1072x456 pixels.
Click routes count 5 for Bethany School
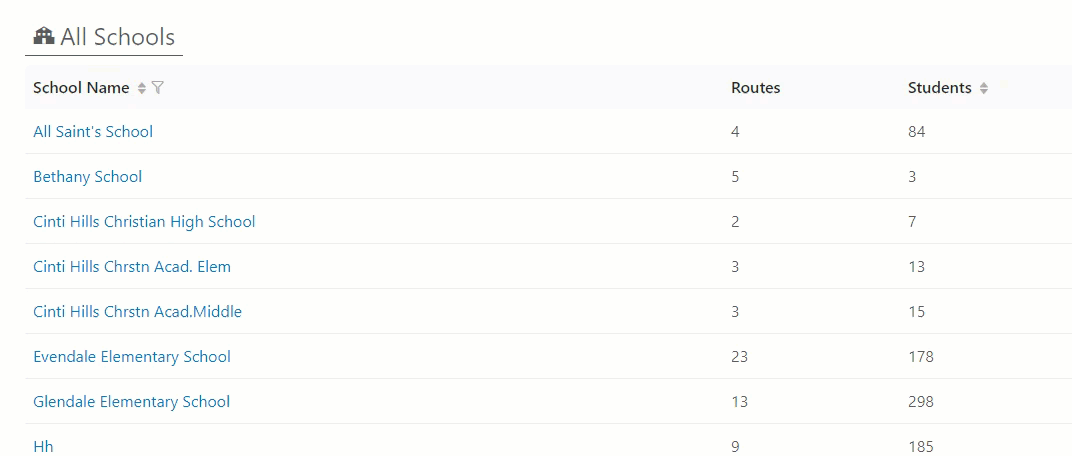(x=736, y=176)
